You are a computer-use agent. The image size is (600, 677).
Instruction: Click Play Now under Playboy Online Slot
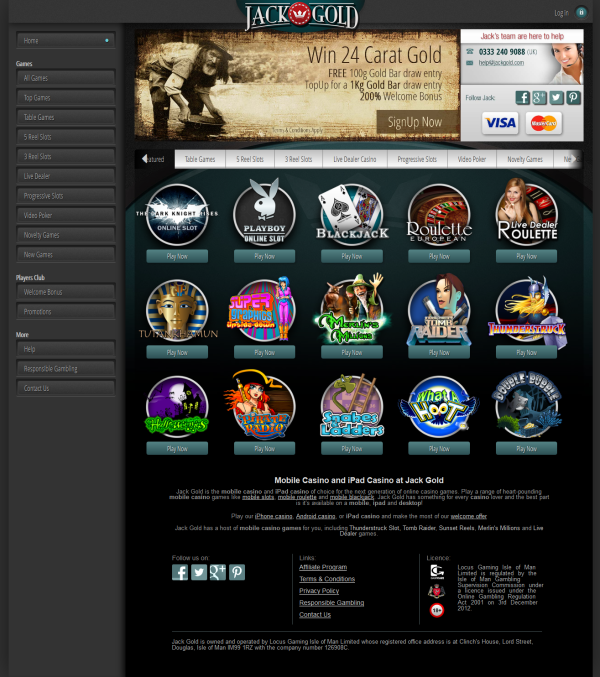coord(264,256)
